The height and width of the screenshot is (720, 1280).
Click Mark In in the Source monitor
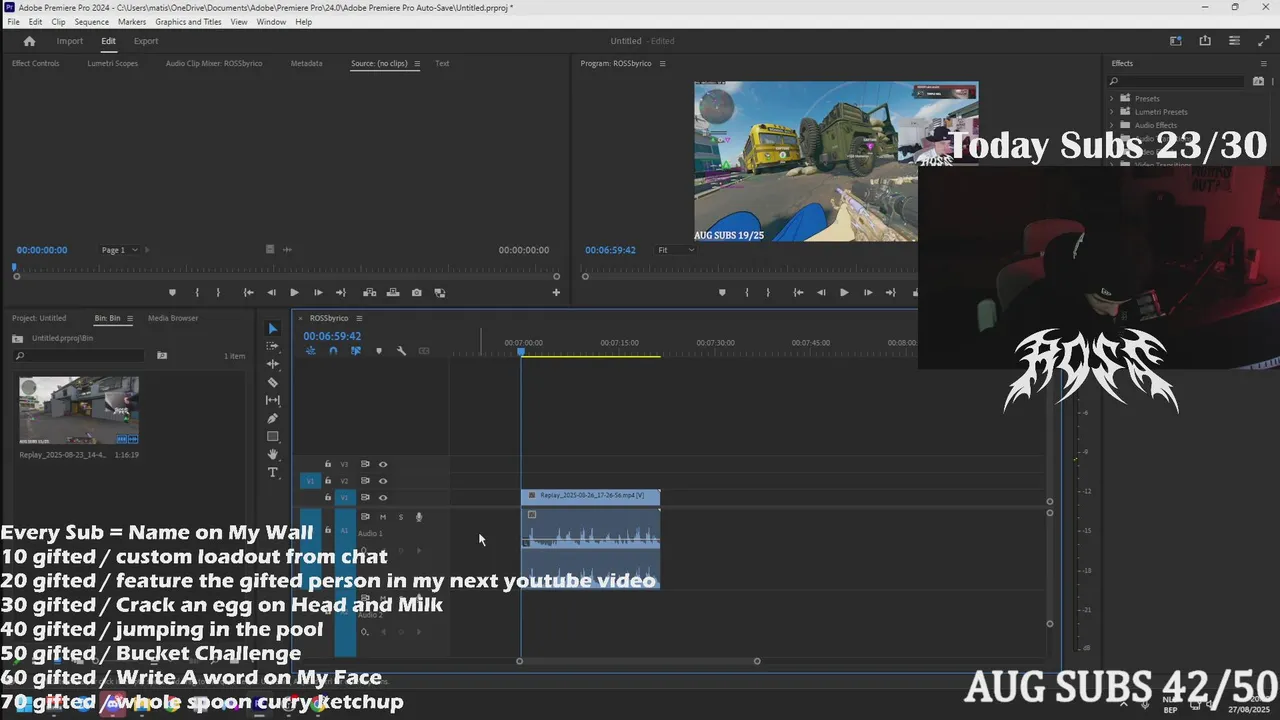(x=196, y=293)
